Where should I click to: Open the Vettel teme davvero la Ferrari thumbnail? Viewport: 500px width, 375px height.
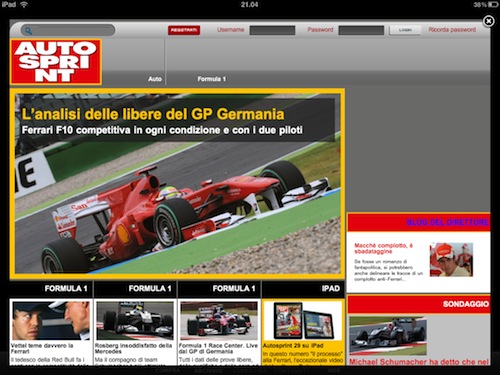tap(51, 321)
